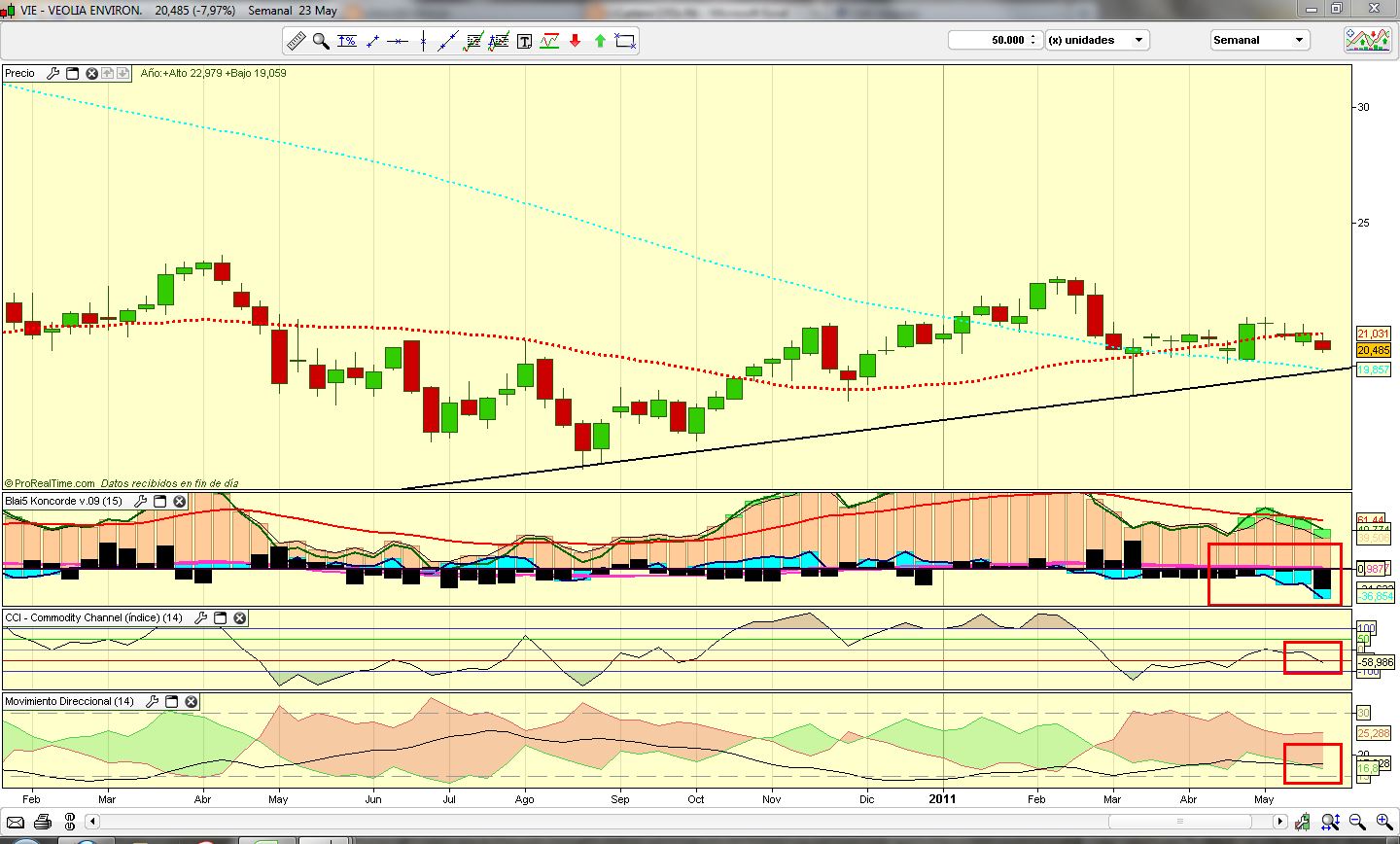
Task: Select the line segment drawing tool
Action: click(371, 41)
